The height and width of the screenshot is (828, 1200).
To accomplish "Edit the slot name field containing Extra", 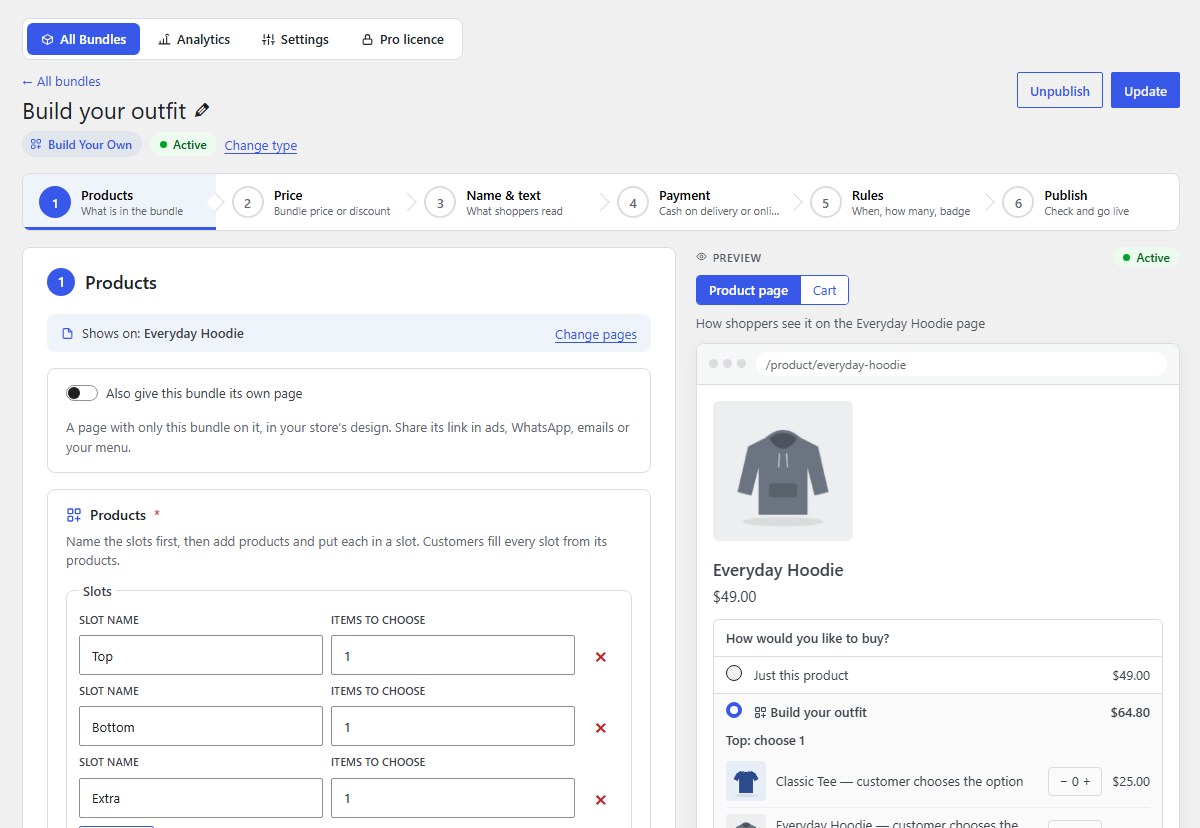I will (201, 798).
